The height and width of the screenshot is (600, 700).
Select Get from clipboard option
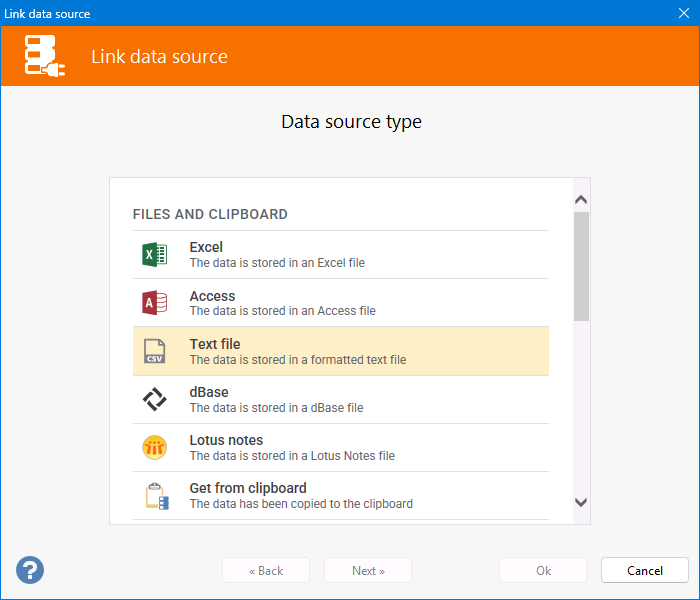tap(340, 496)
